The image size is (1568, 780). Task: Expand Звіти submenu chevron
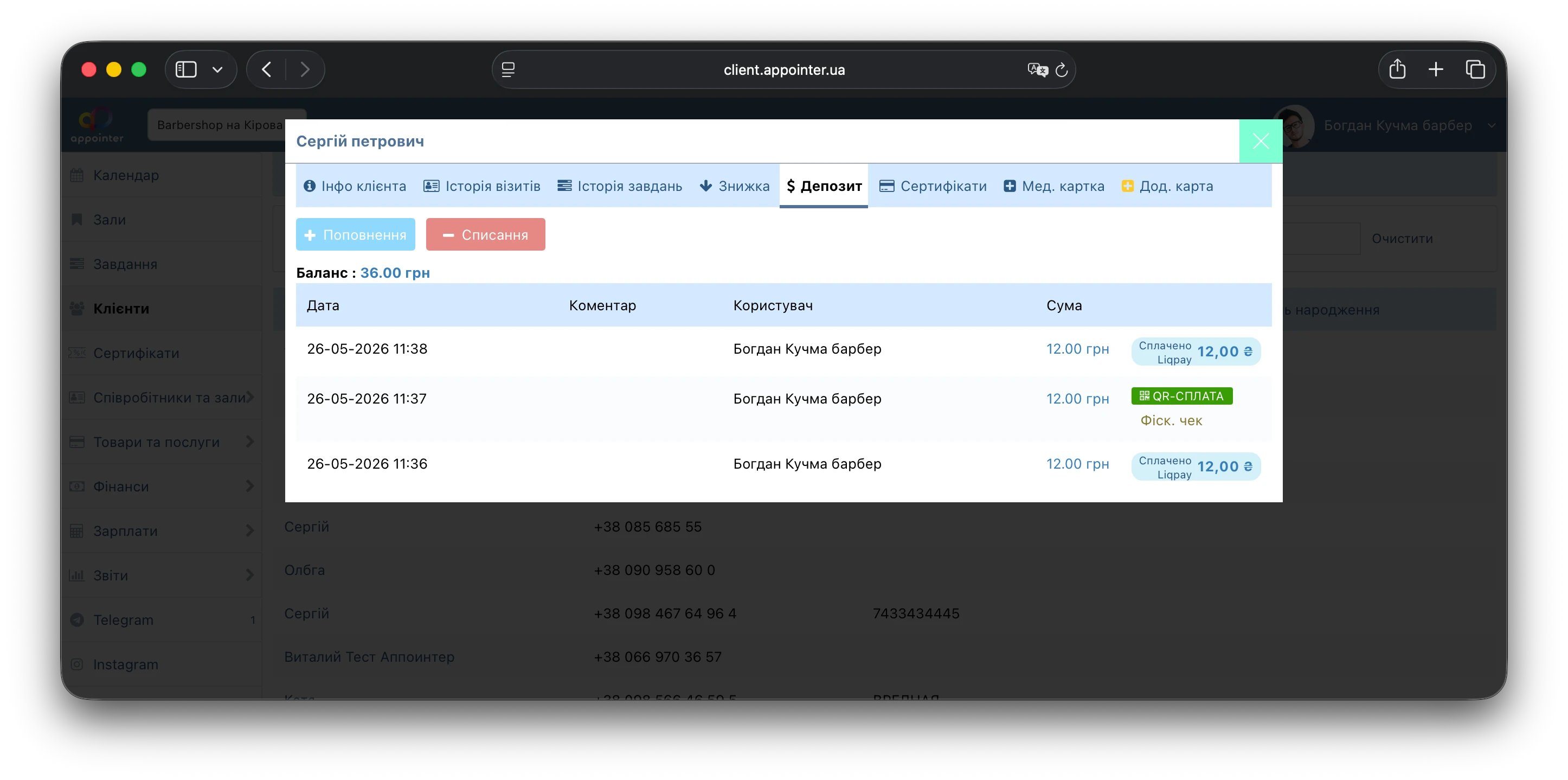coord(249,575)
